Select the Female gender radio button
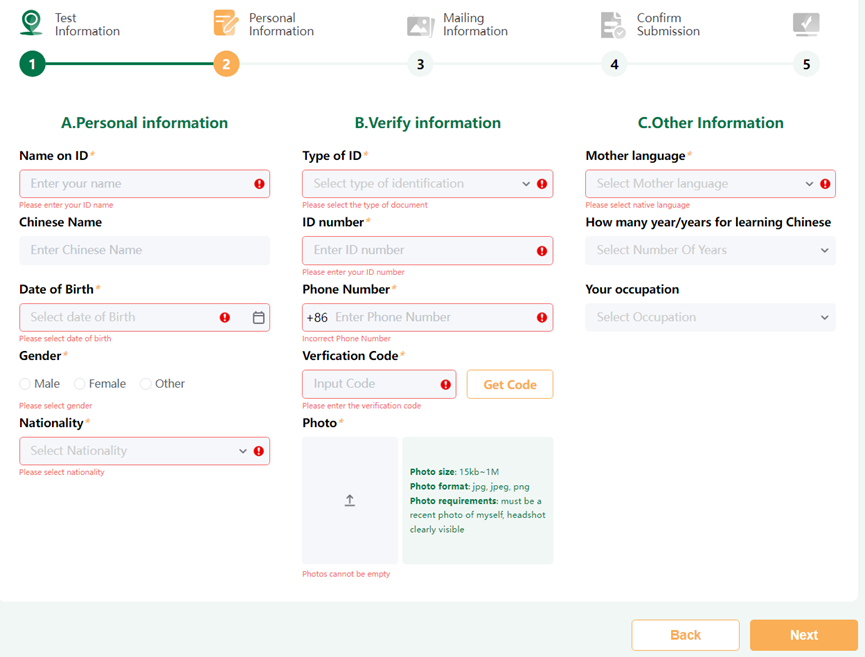Image resolution: width=865 pixels, height=657 pixels. pos(79,384)
